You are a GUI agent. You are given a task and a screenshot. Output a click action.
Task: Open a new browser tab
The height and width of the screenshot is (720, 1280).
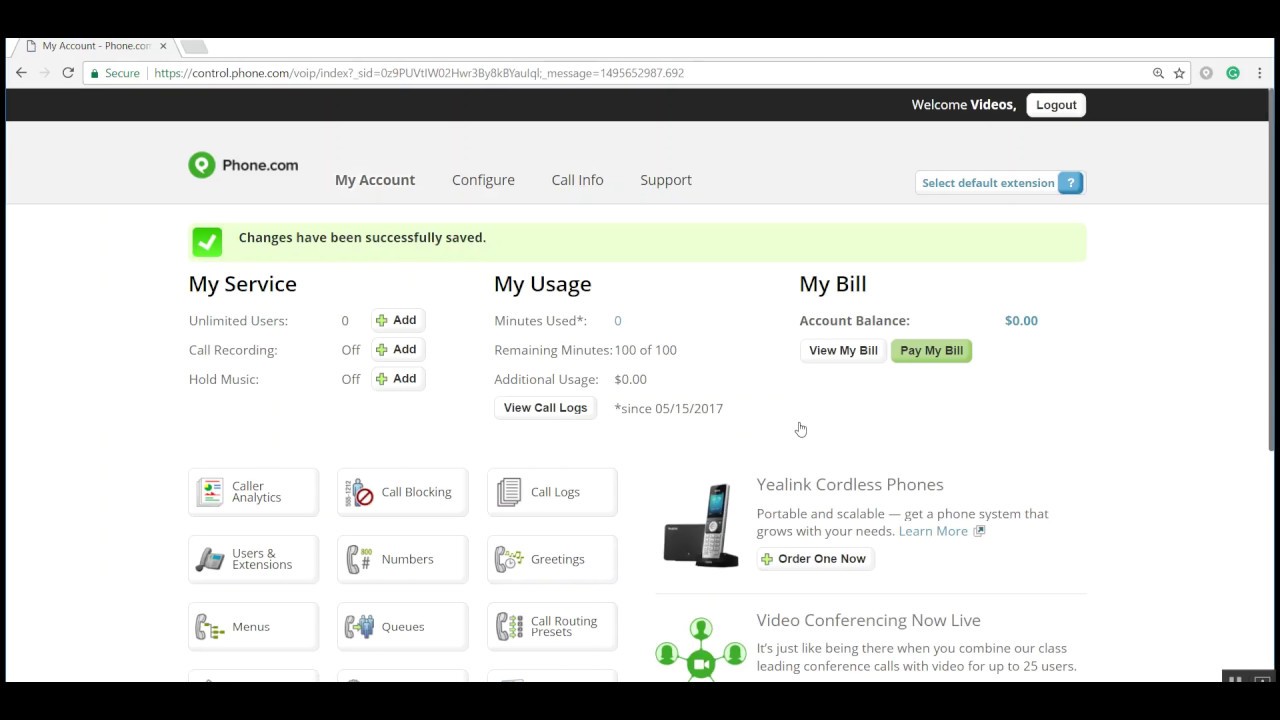[193, 46]
